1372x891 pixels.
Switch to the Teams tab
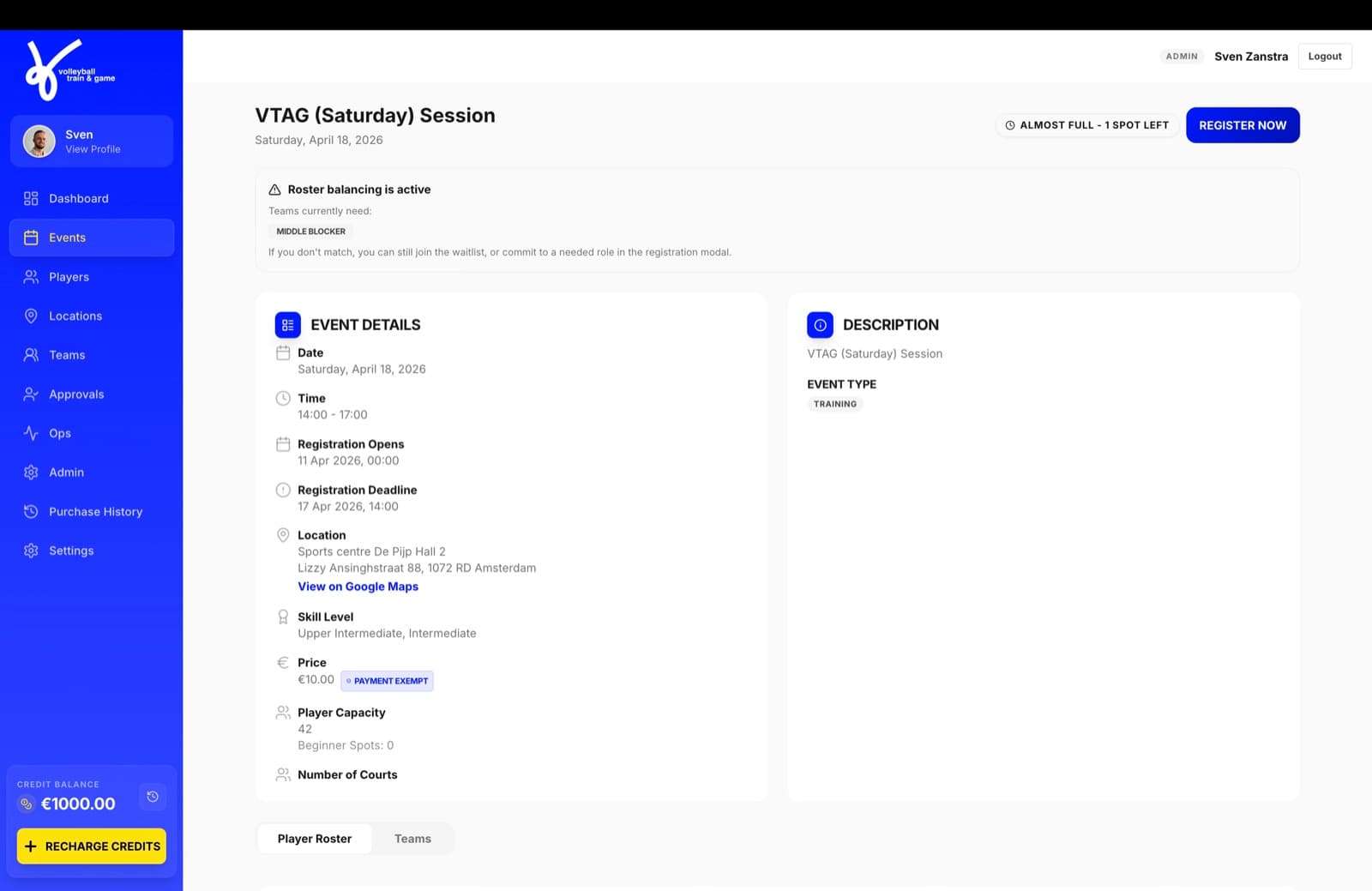click(412, 839)
